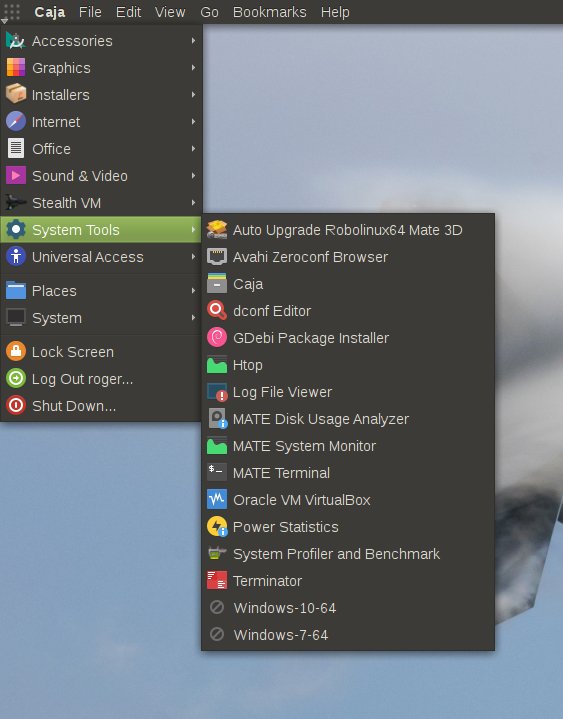Select the Oracle VM VirtualBox label
Image resolution: width=563 pixels, height=719 pixels.
coord(302,500)
